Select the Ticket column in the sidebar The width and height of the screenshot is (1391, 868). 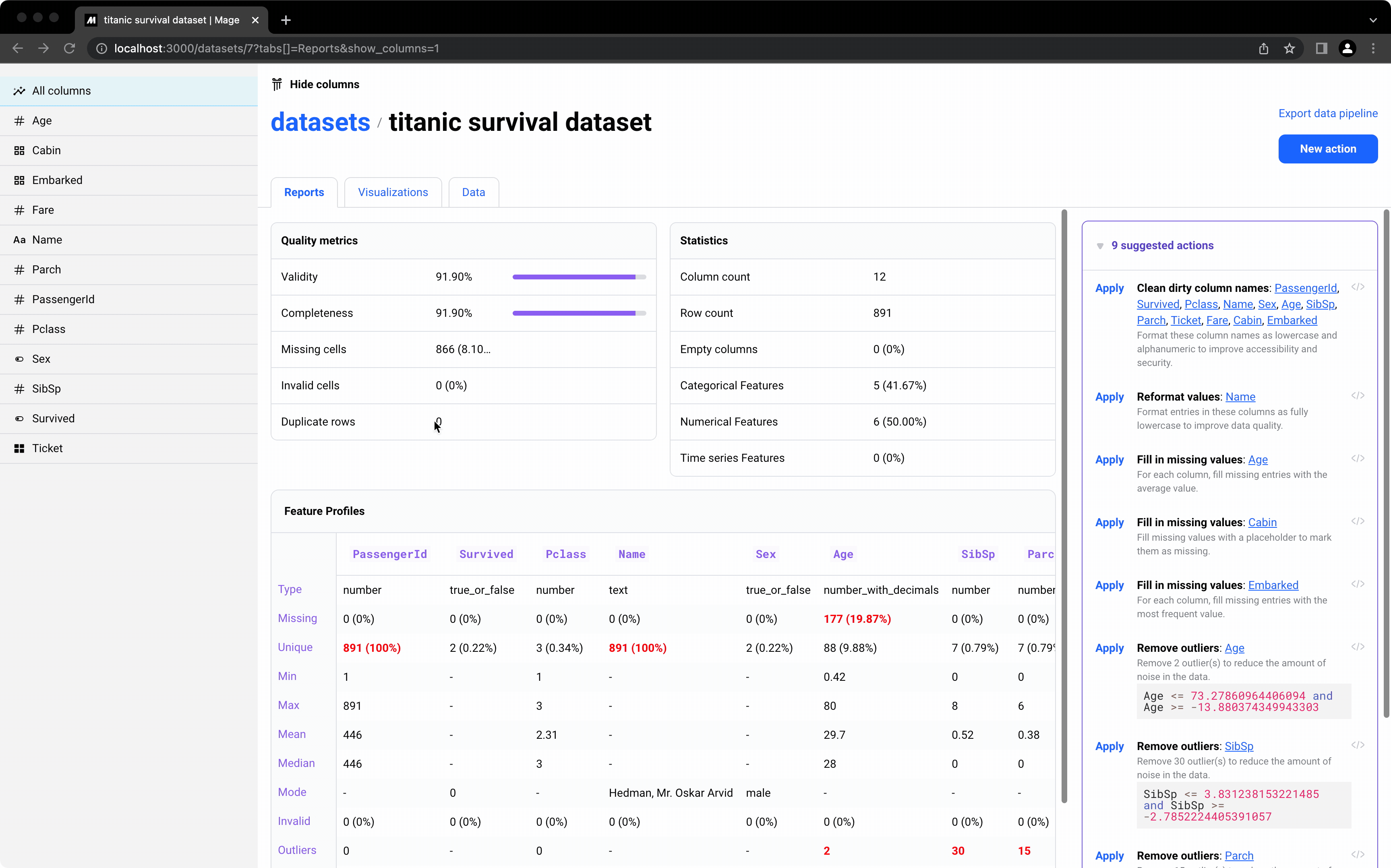point(47,448)
